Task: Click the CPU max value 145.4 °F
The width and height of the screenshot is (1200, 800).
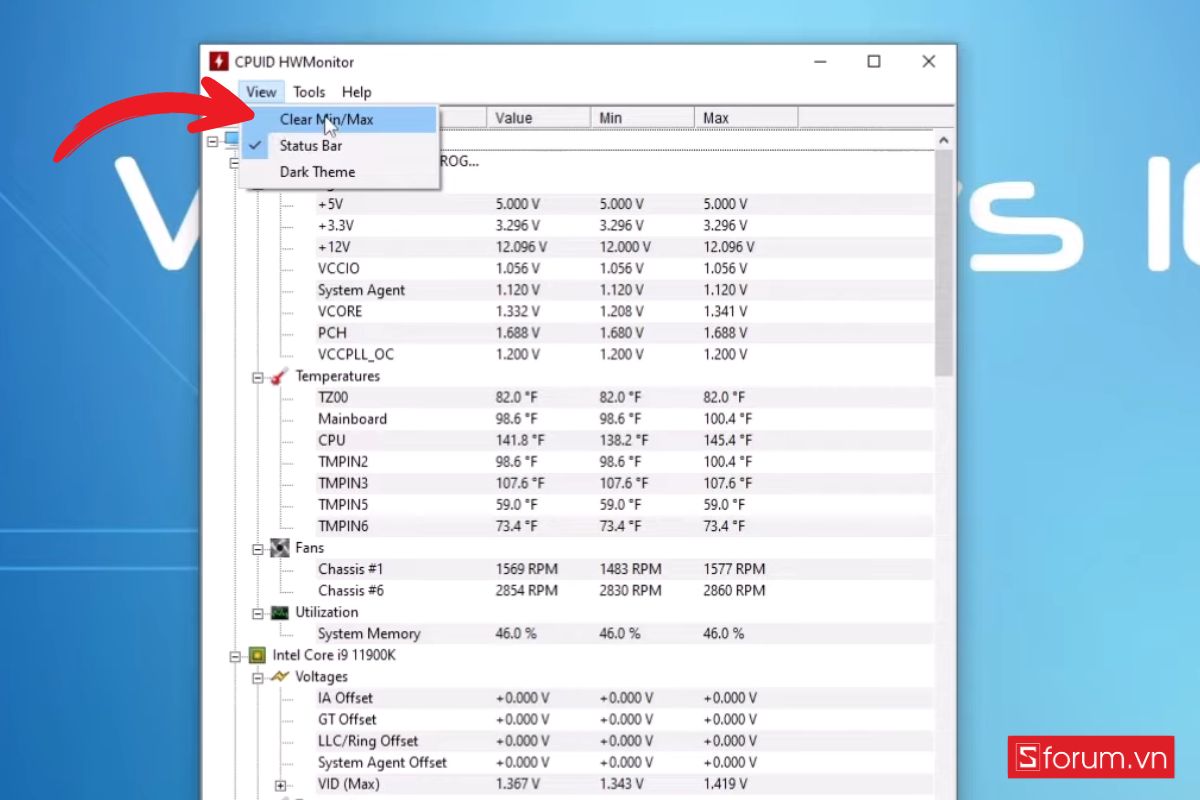Action: click(728, 440)
